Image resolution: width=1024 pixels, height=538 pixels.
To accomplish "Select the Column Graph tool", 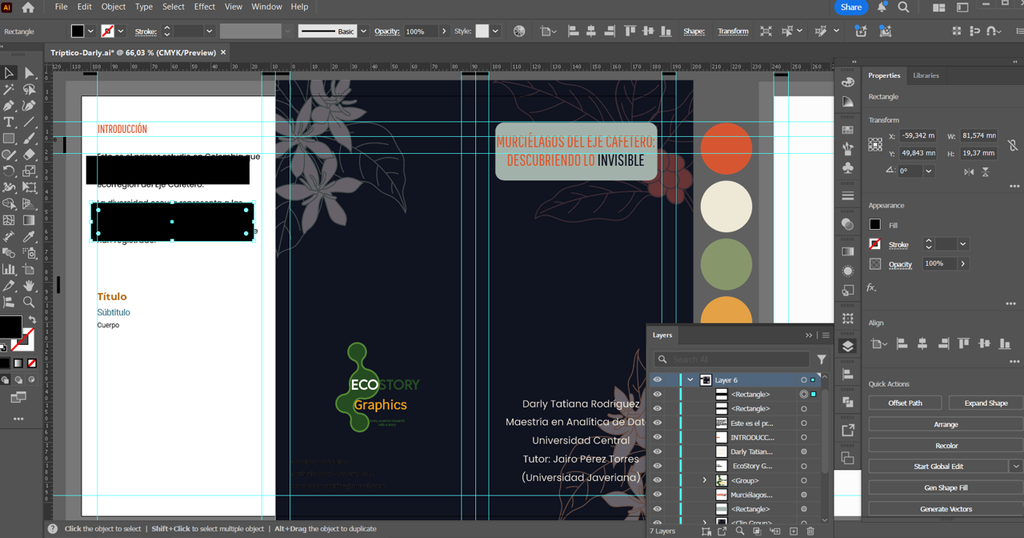I will [x=9, y=269].
